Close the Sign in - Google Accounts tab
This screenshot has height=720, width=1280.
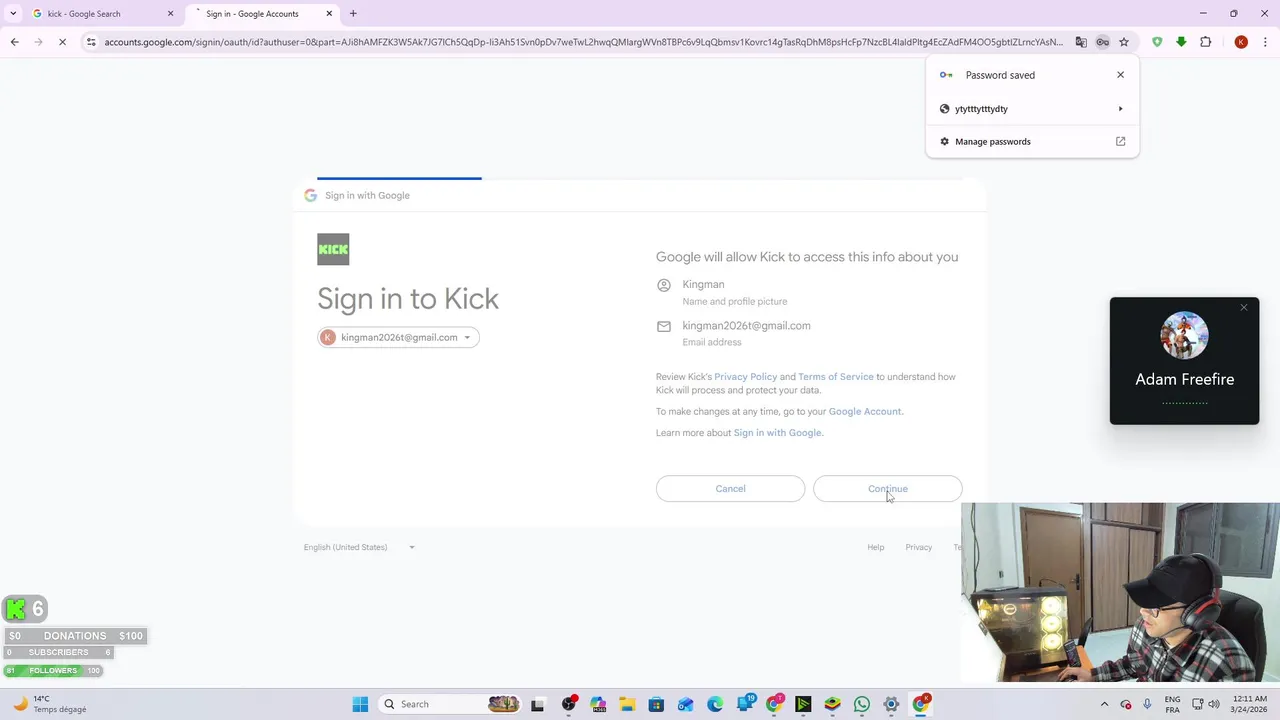(329, 14)
